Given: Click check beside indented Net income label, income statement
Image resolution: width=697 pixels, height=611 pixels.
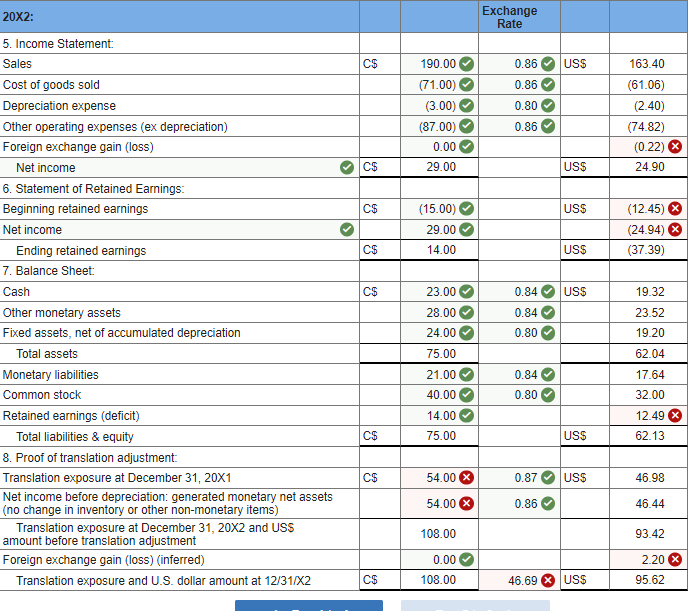Looking at the screenshot, I should click(x=347, y=168).
